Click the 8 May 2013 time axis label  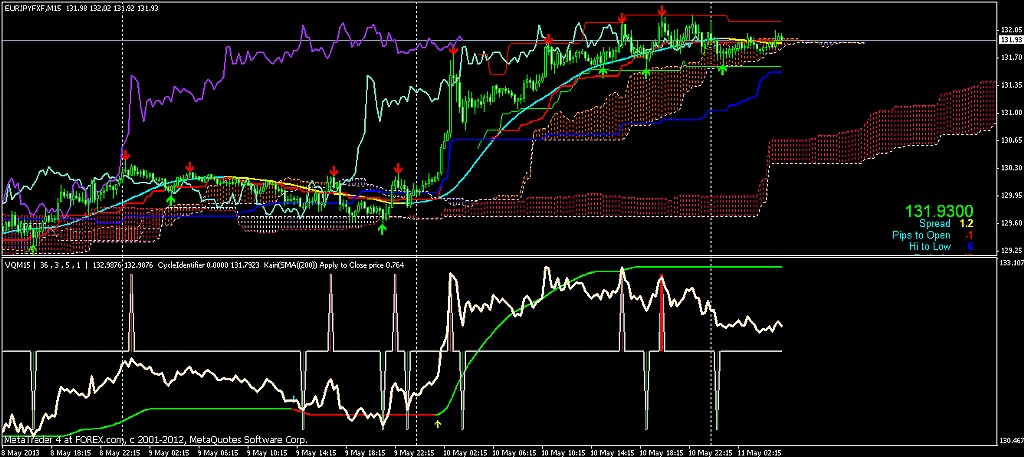point(19,452)
